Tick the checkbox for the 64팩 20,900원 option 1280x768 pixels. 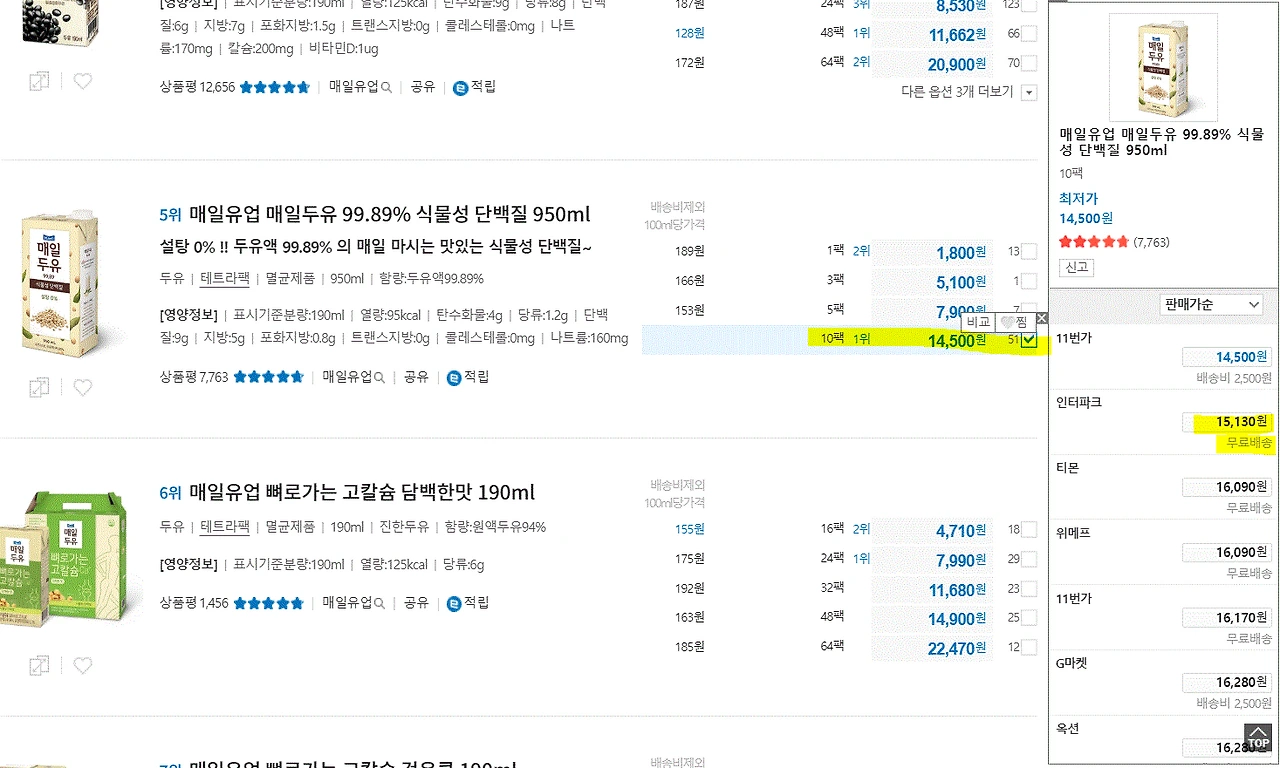pyautogui.click(x=1029, y=63)
